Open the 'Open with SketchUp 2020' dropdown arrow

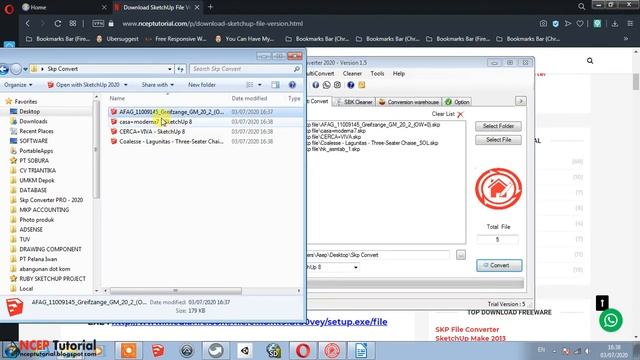126,85
